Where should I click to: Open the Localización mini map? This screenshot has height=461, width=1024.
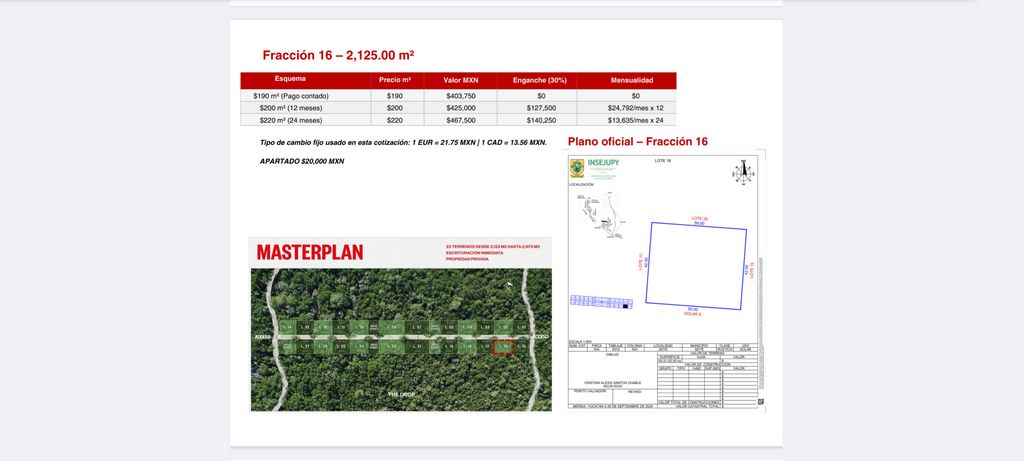(x=597, y=214)
